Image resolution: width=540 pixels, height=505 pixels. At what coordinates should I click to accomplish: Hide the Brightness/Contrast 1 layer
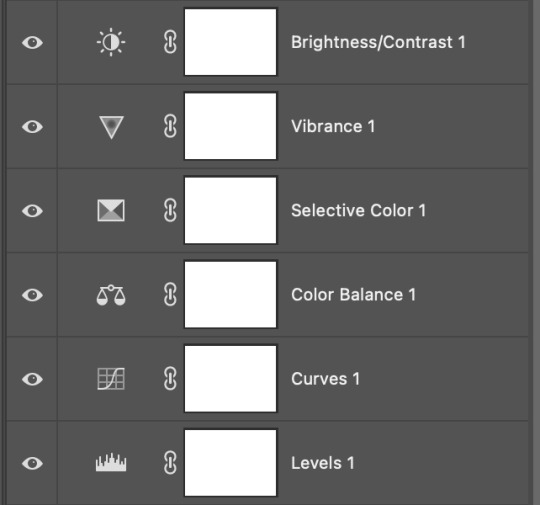click(32, 43)
